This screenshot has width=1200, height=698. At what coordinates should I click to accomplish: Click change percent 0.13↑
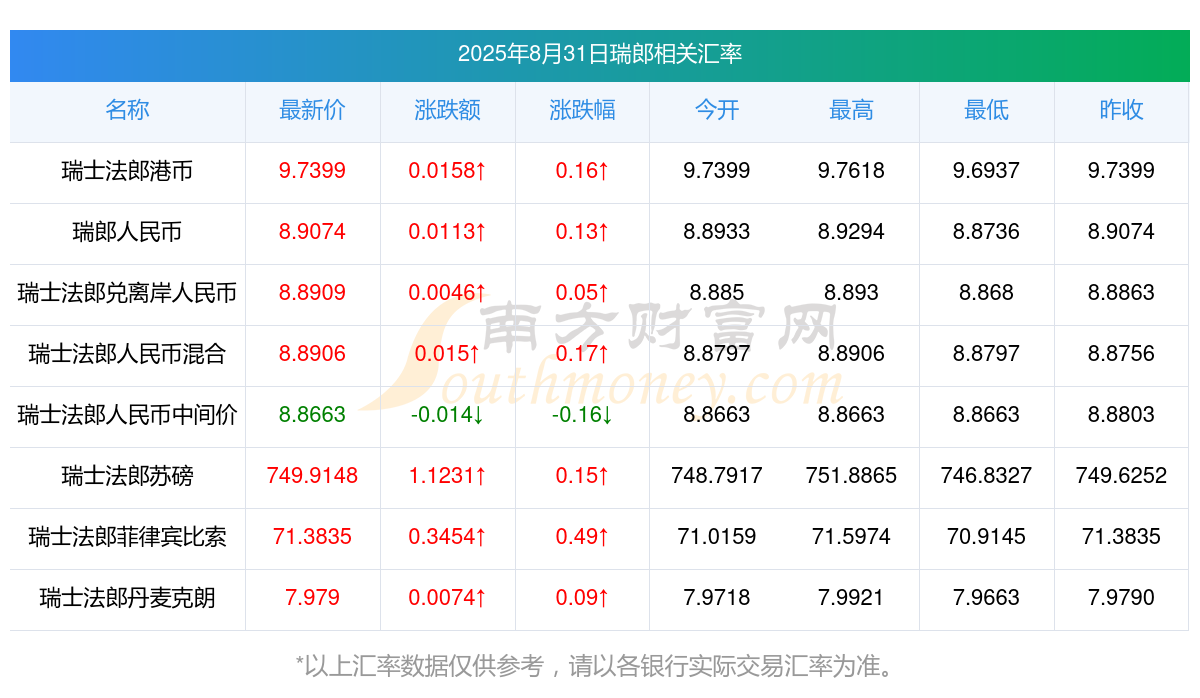point(582,232)
